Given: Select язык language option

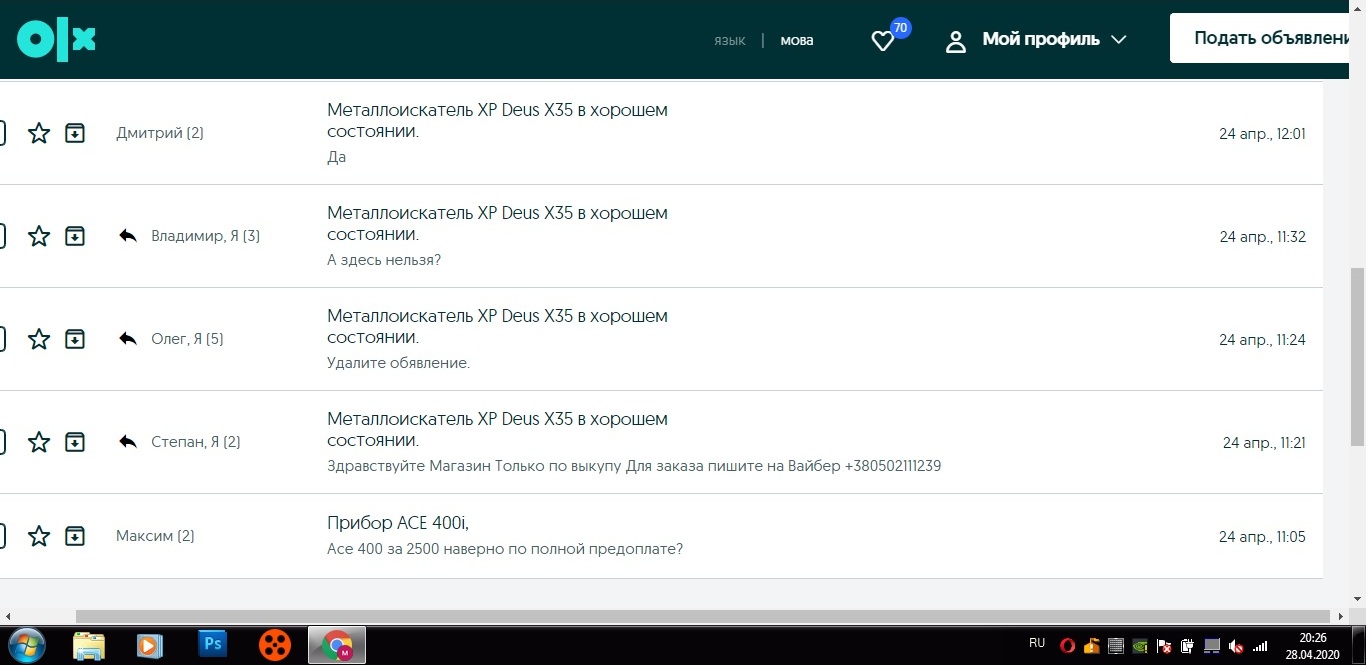Looking at the screenshot, I should [x=729, y=41].
